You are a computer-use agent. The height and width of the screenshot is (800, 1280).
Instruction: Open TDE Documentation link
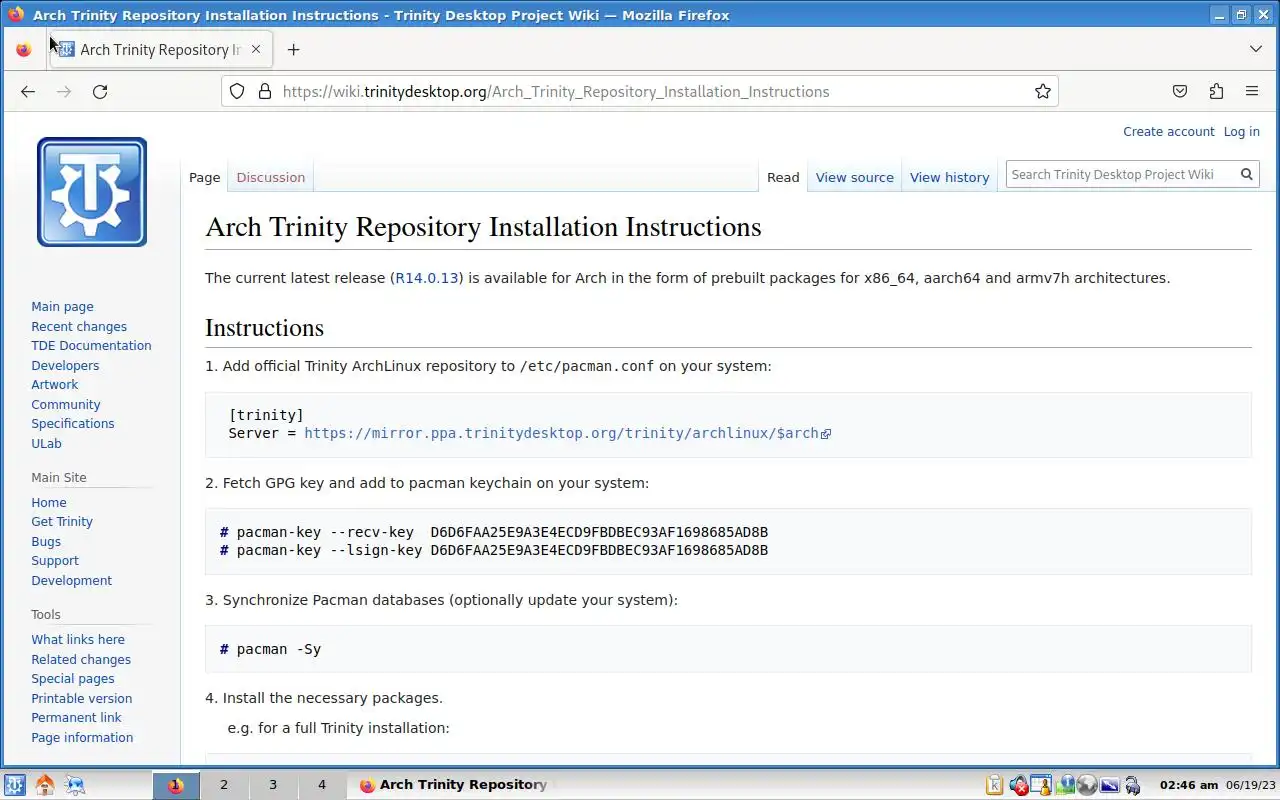pos(91,346)
